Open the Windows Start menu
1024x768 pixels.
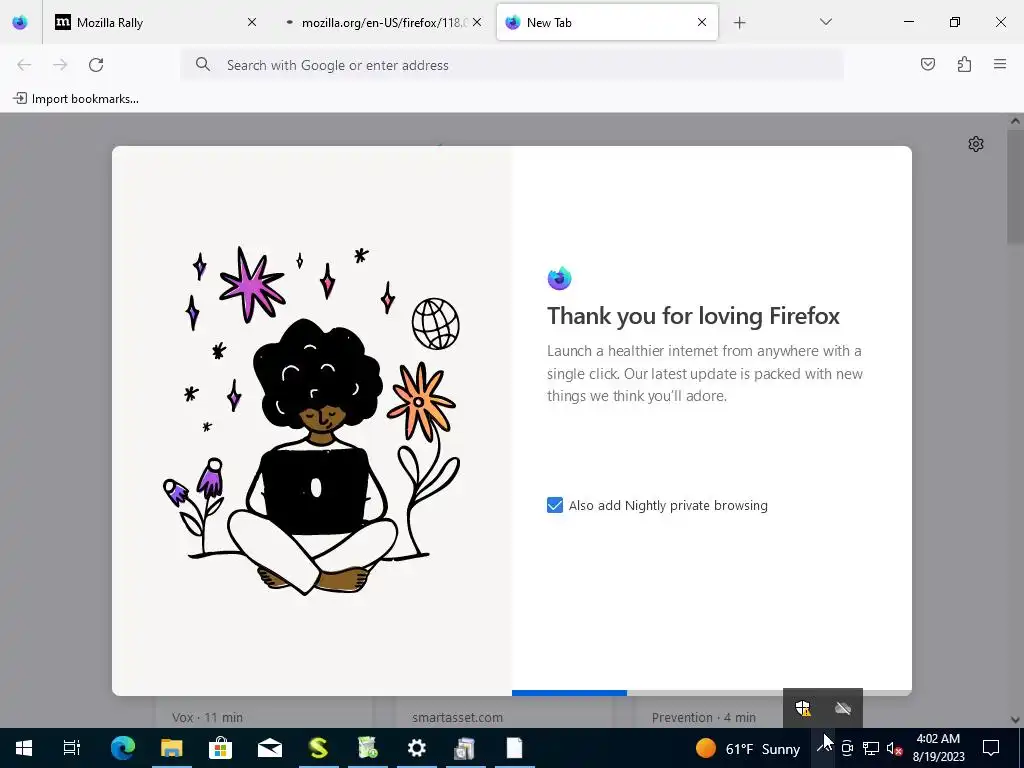click(x=24, y=748)
